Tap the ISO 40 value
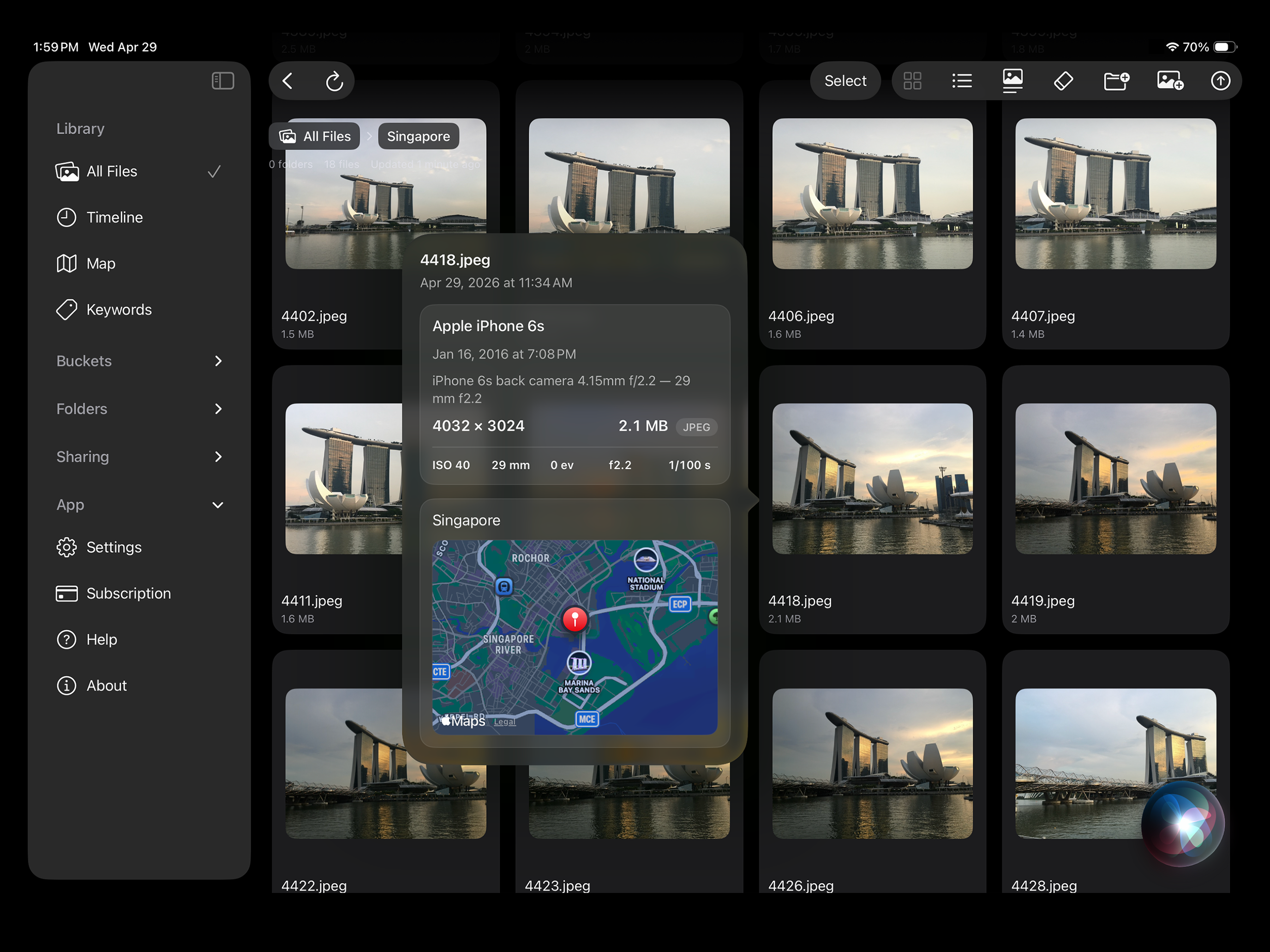1270x952 pixels. 451,465
